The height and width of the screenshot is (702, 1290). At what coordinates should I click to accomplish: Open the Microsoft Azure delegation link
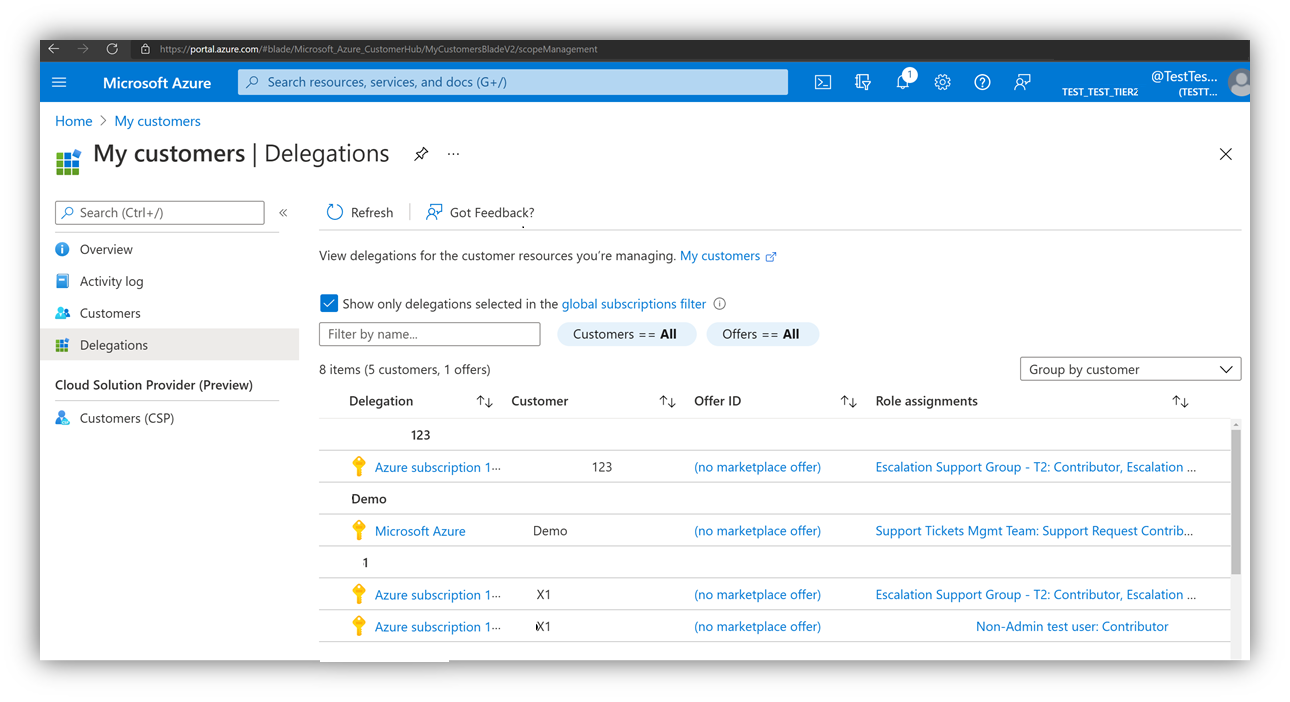pos(420,531)
